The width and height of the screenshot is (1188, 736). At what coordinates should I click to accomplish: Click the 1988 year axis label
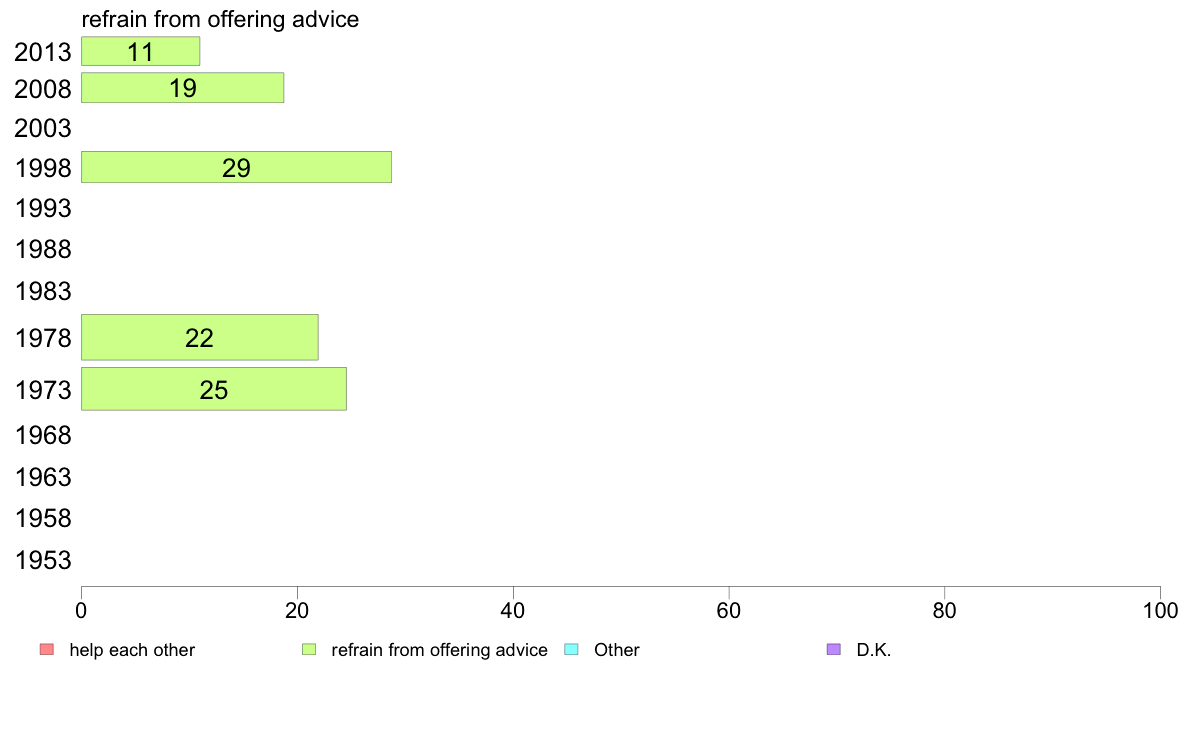coord(43,249)
